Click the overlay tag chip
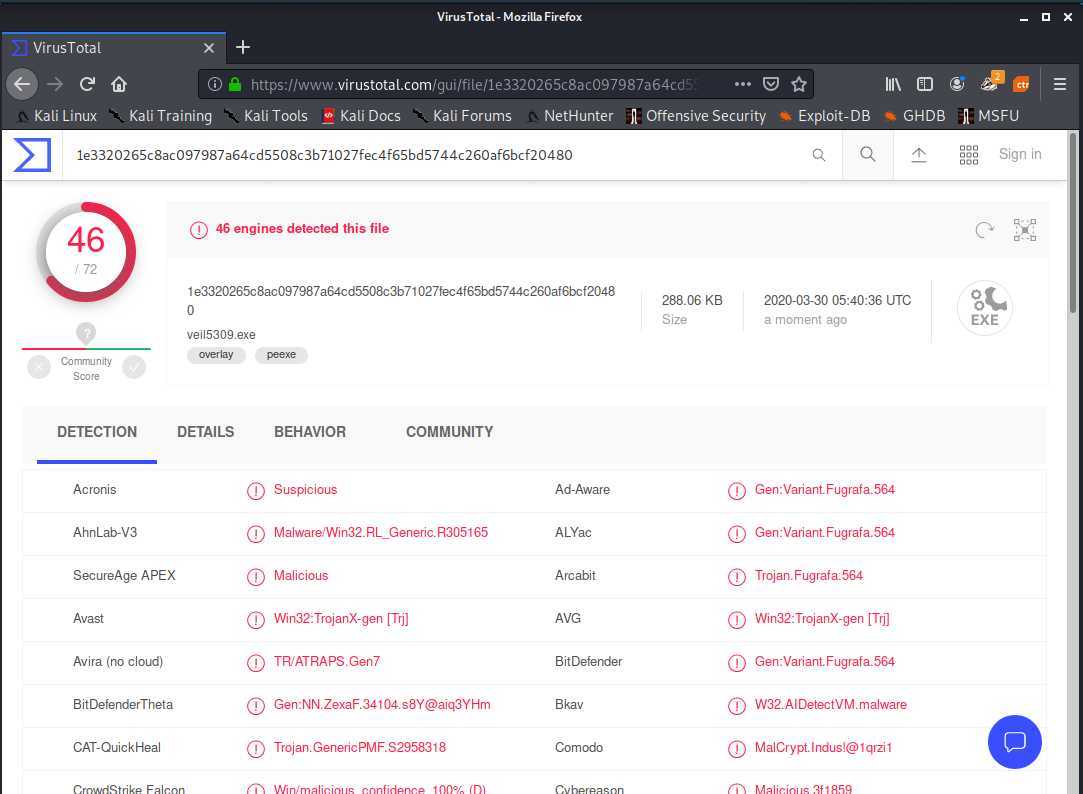1083x794 pixels. coord(216,355)
